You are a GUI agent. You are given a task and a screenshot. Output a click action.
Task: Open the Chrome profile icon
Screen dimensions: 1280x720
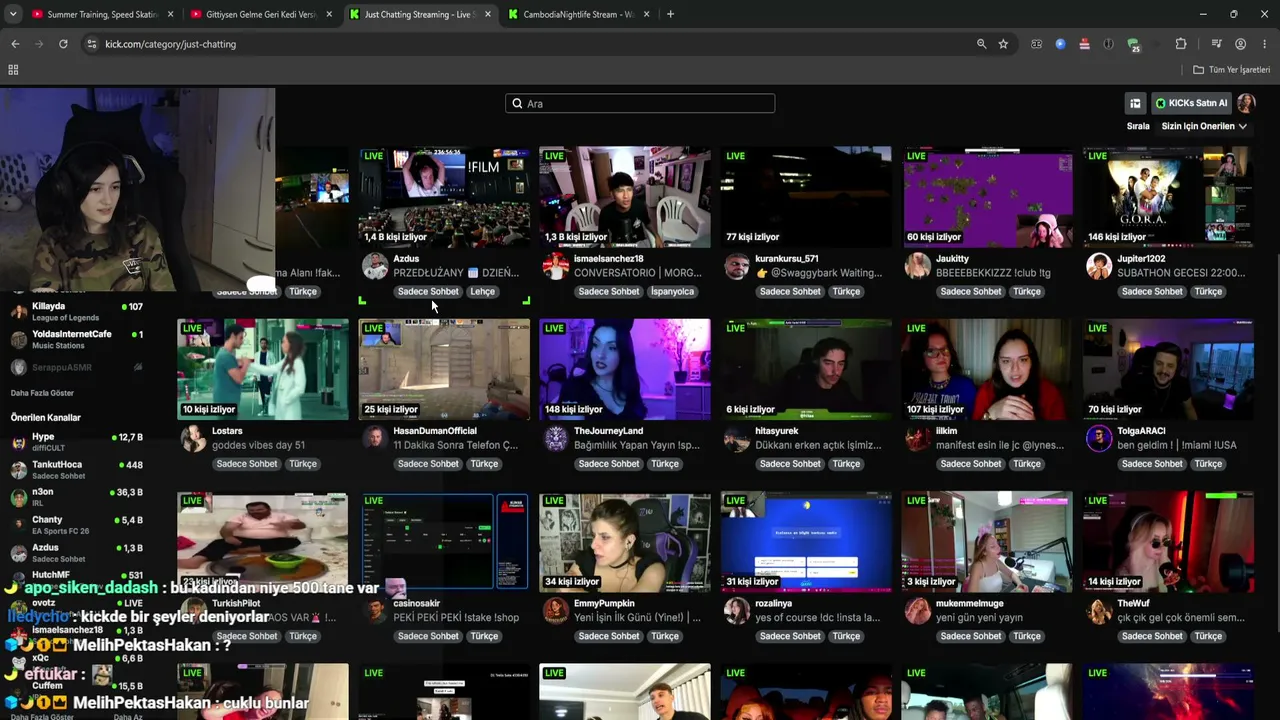tap(1240, 44)
